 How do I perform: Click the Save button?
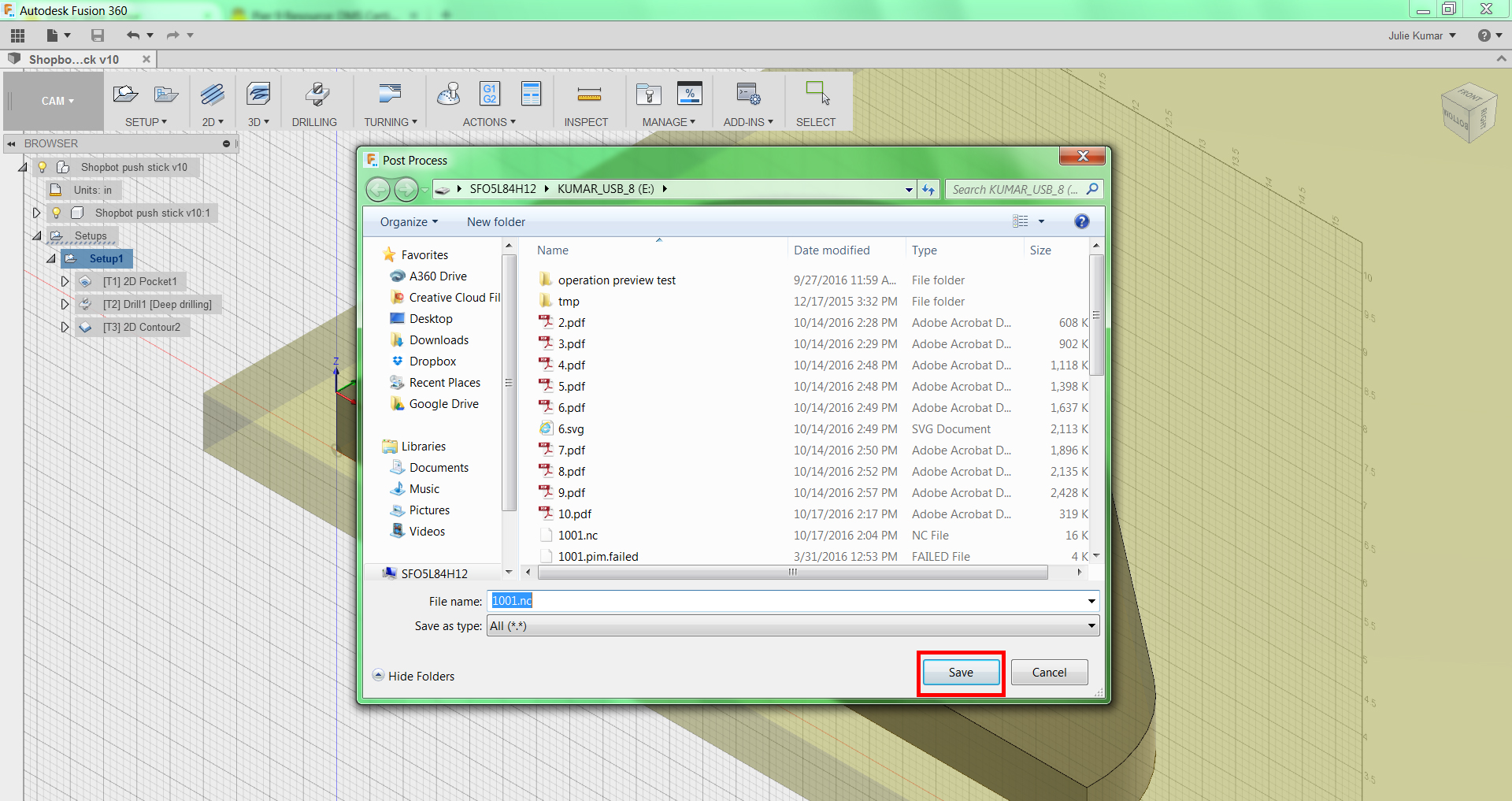point(961,673)
